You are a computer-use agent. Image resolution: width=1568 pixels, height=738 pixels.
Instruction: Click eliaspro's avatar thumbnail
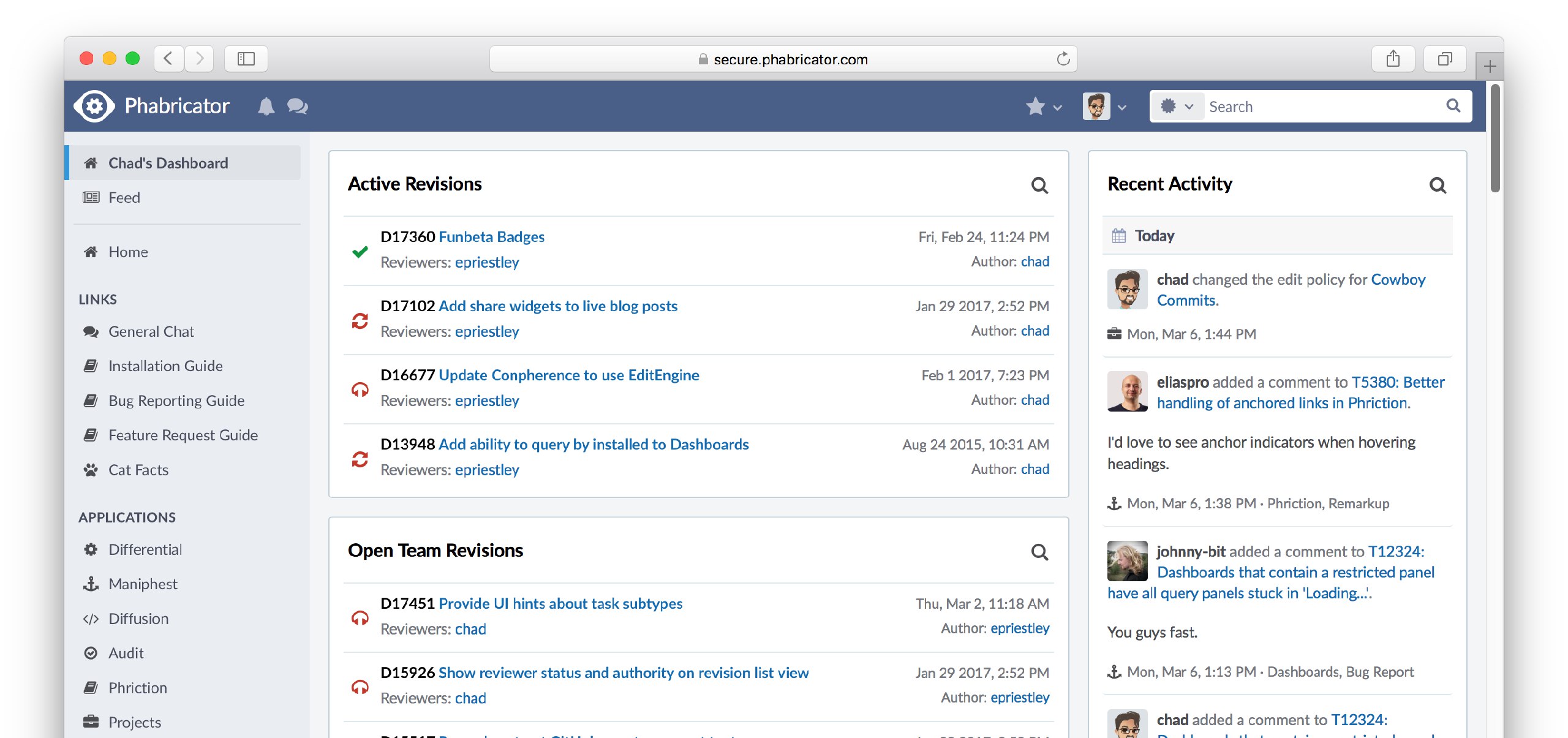coord(1127,391)
